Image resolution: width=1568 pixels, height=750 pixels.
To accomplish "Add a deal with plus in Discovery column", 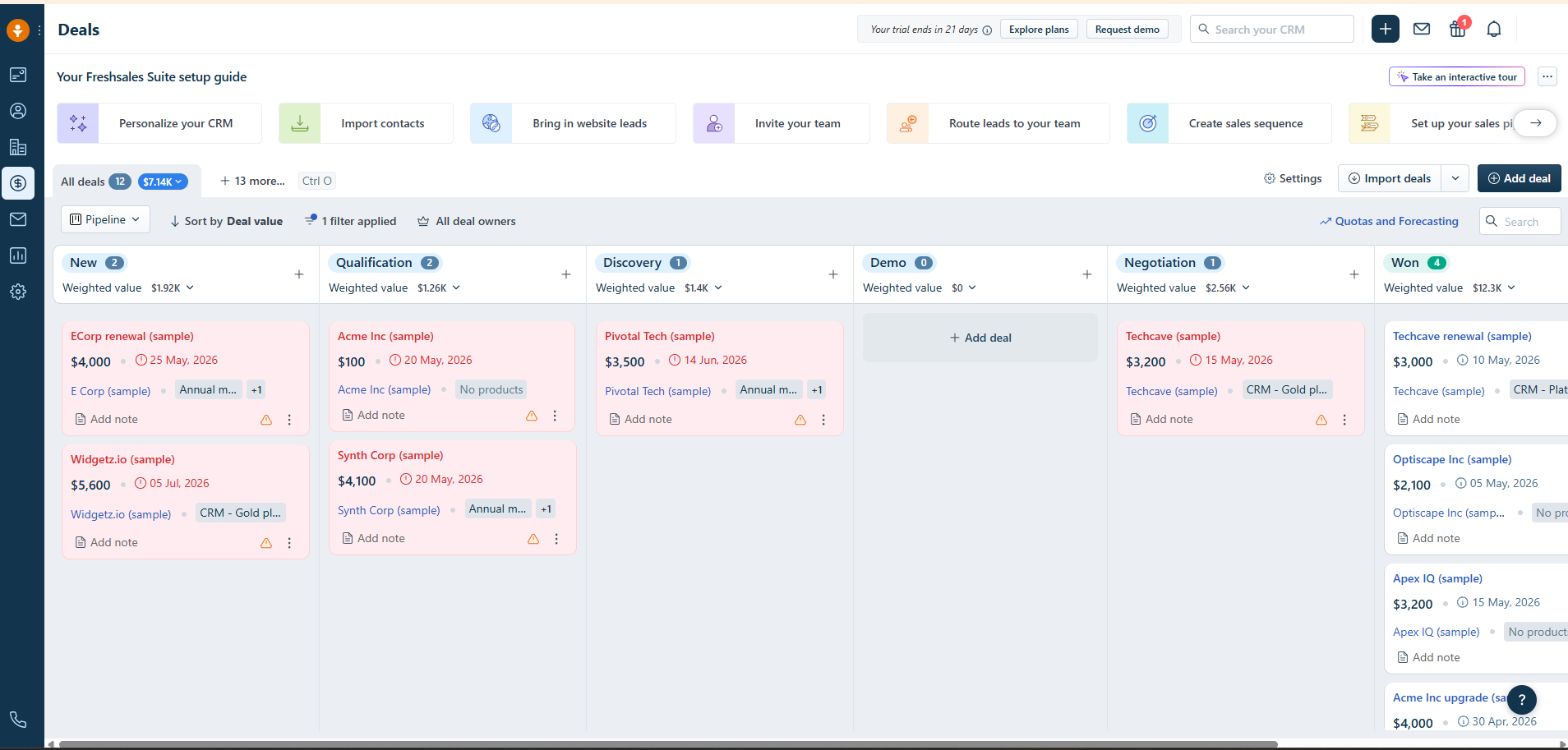I will 833,274.
